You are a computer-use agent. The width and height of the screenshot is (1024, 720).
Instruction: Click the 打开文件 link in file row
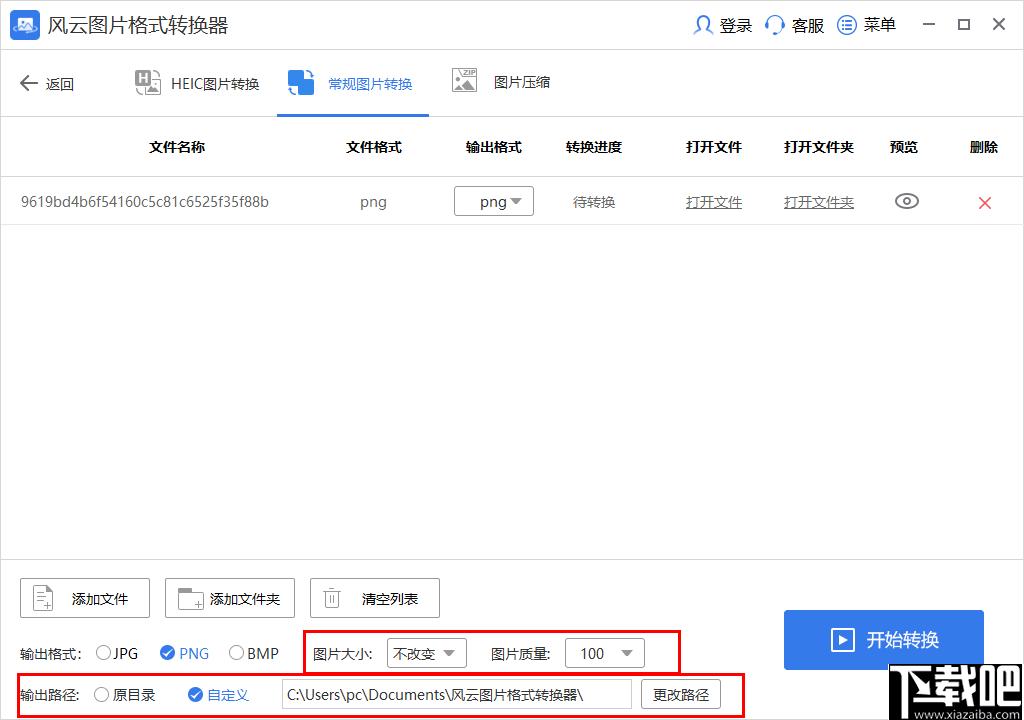(x=714, y=202)
